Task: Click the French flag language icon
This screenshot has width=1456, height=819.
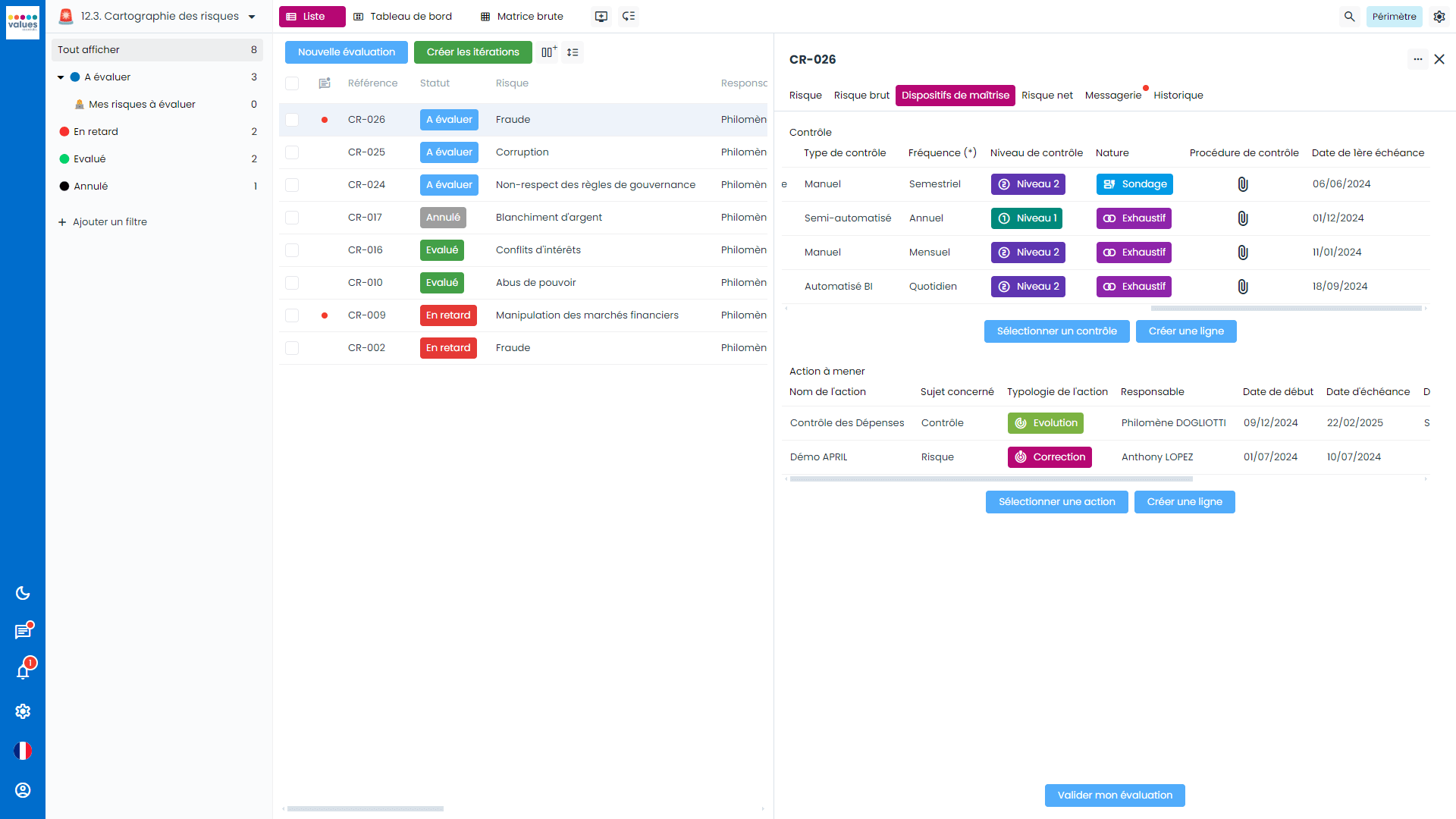Action: pyautogui.click(x=23, y=751)
